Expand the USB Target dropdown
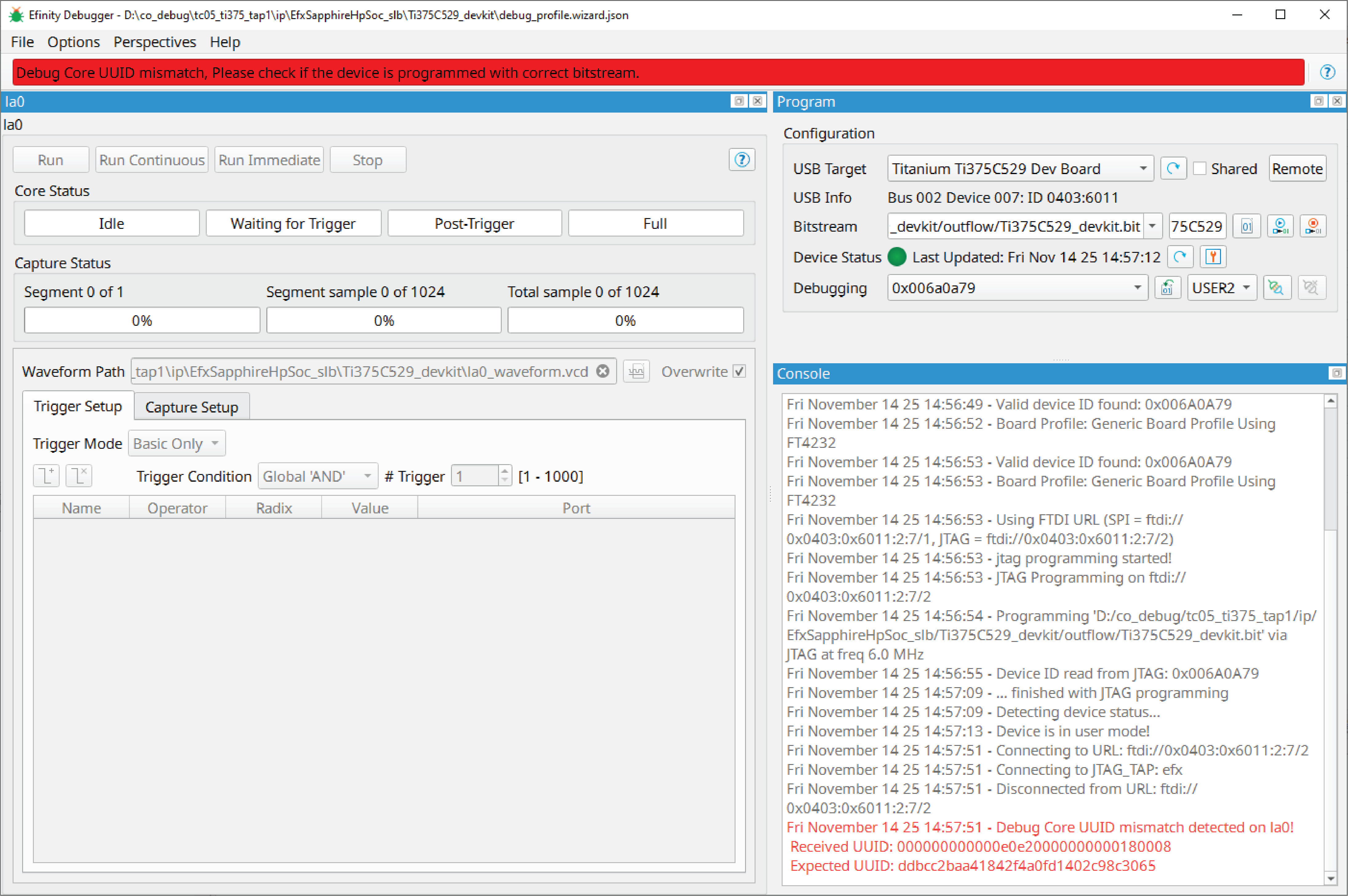Image resolution: width=1348 pixels, height=896 pixels. click(x=1143, y=169)
